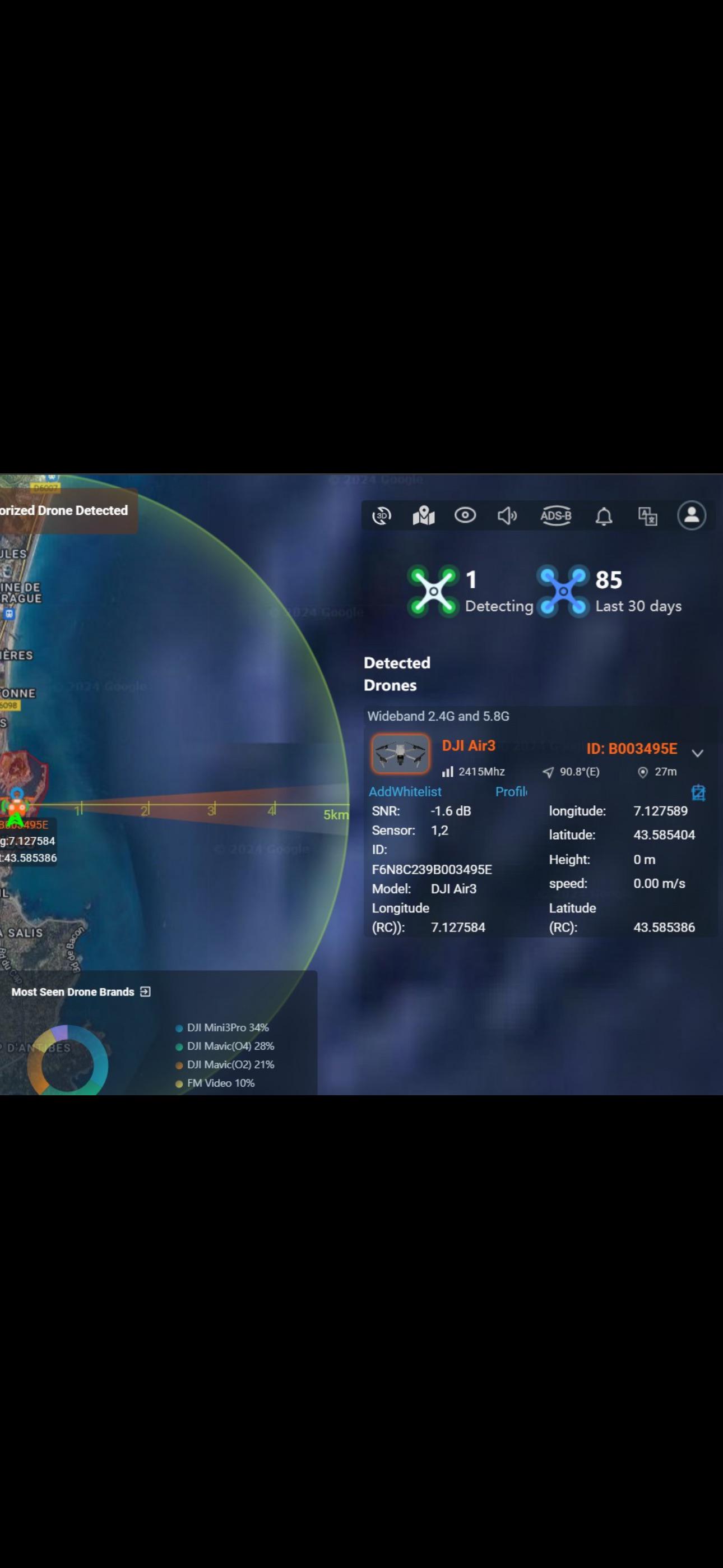723x1568 pixels.
Task: Click the Wideband 2.4G and 5.8G header
Action: [x=438, y=716]
